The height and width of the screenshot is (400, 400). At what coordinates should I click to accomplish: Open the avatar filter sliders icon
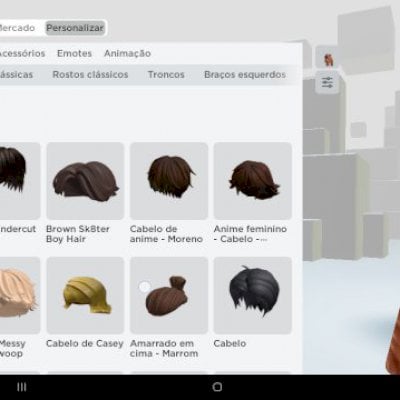(x=327, y=82)
